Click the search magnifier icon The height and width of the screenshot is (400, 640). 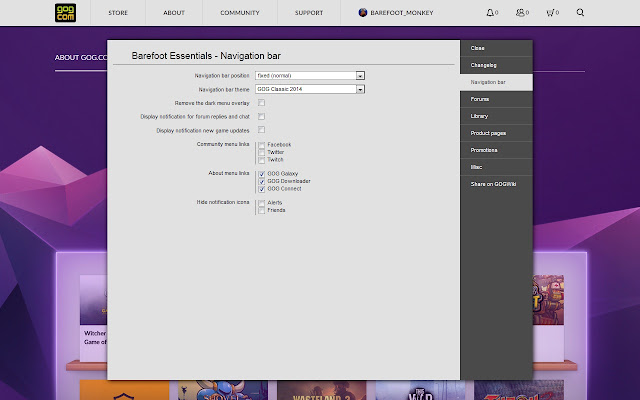(580, 13)
